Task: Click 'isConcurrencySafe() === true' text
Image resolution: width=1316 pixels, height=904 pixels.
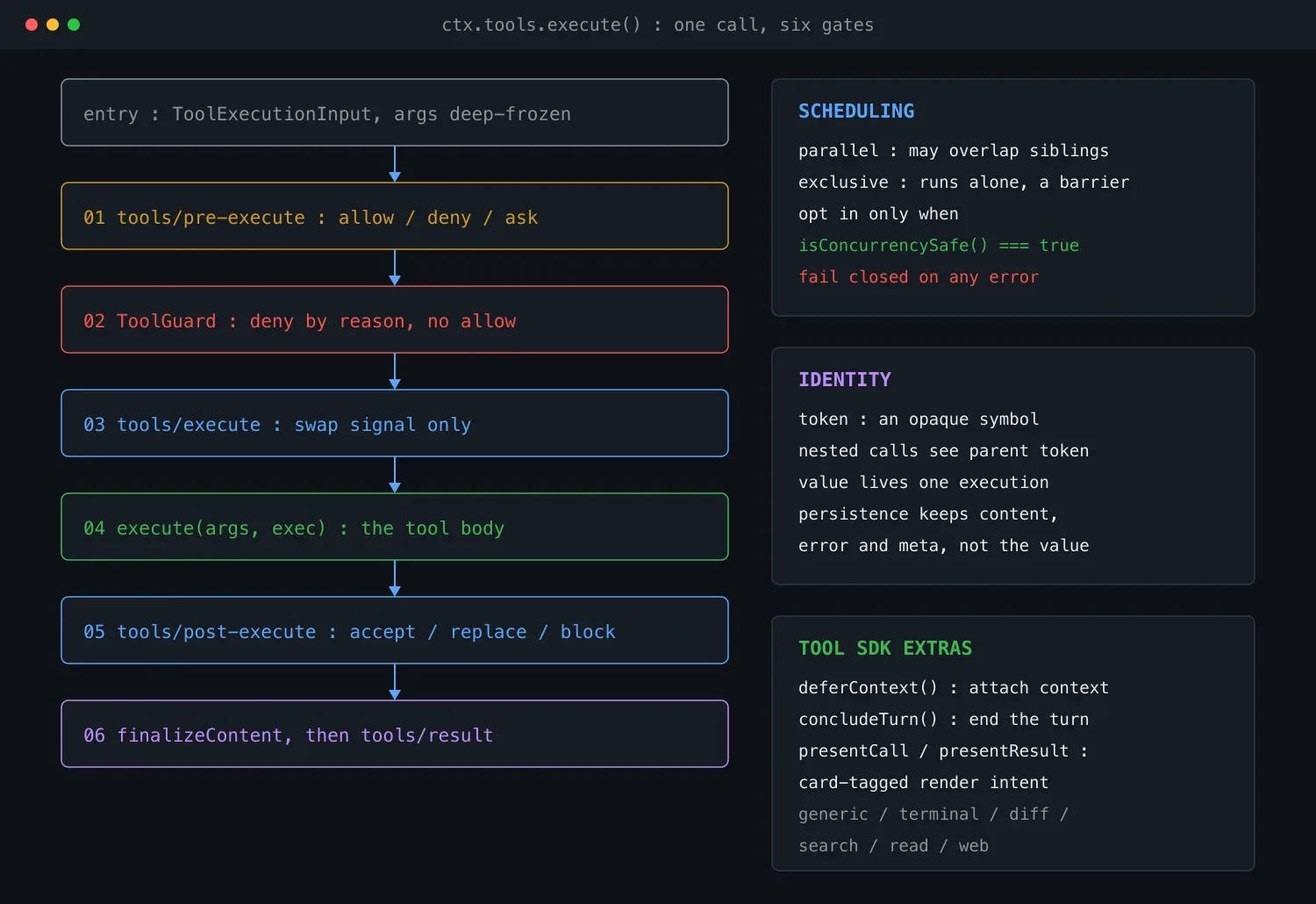Action: click(939, 246)
